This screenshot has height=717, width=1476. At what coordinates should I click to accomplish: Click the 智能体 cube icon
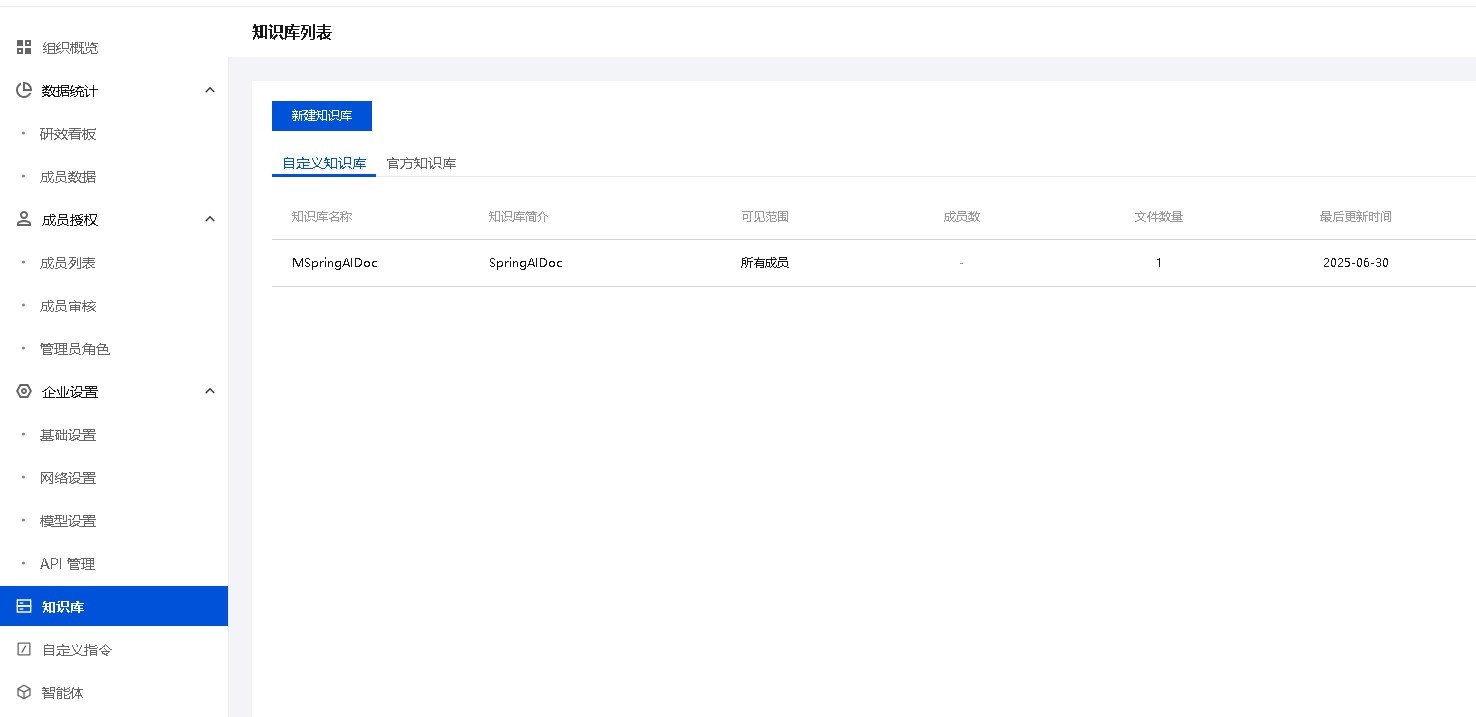tap(24, 692)
